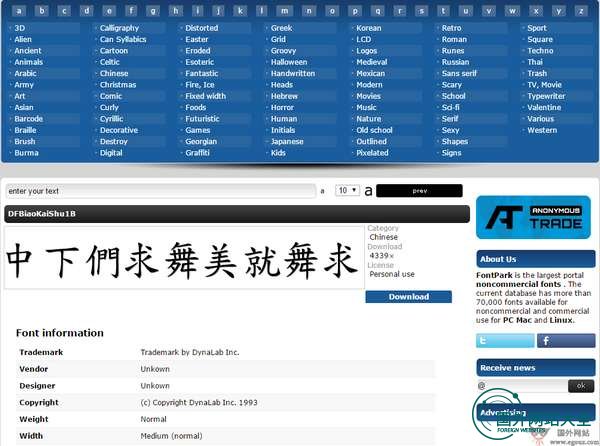Screen dimensions: 600x446
Task: Open the Can Syllabics category link
Action: [x=123, y=39]
